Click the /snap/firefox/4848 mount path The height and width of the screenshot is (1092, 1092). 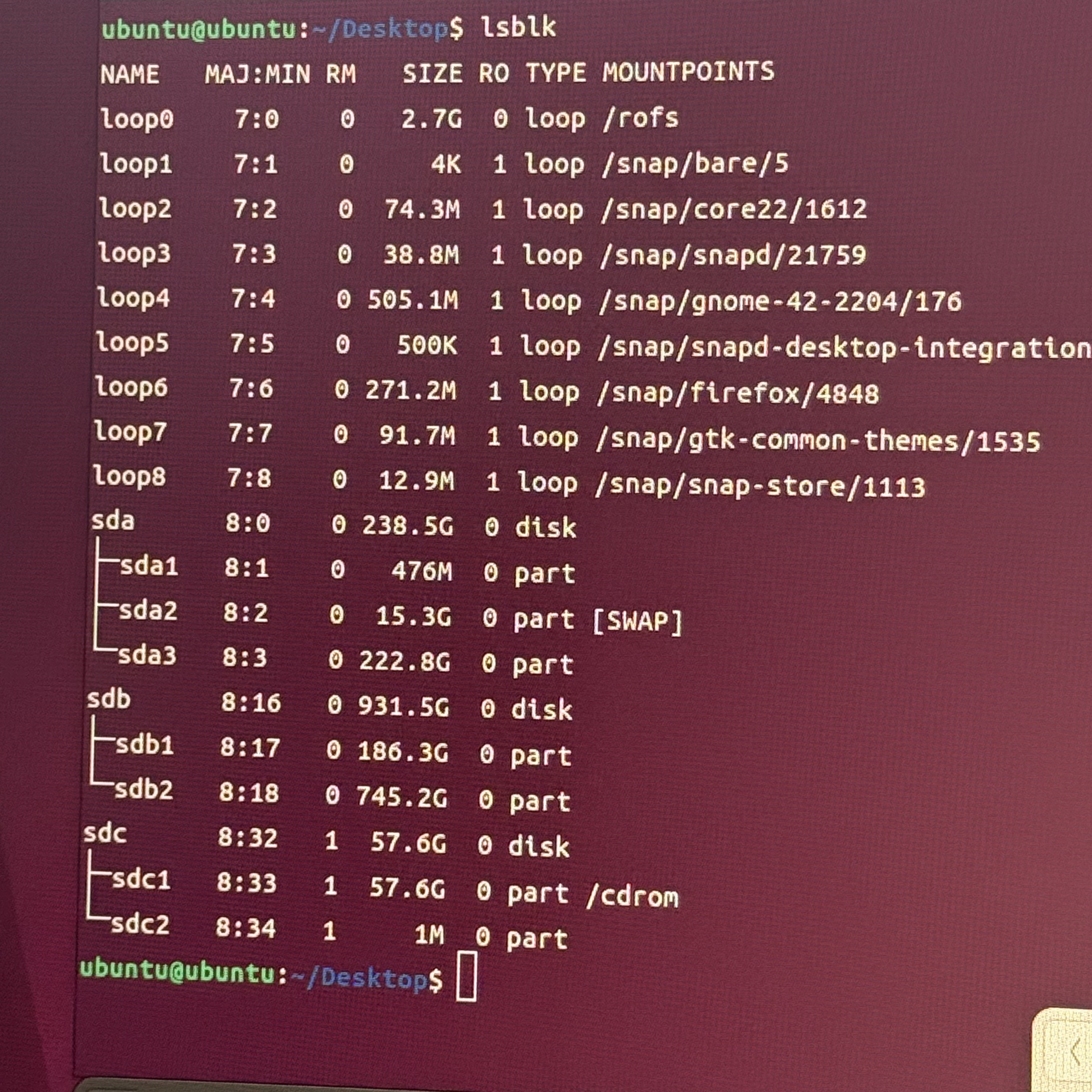738,393
